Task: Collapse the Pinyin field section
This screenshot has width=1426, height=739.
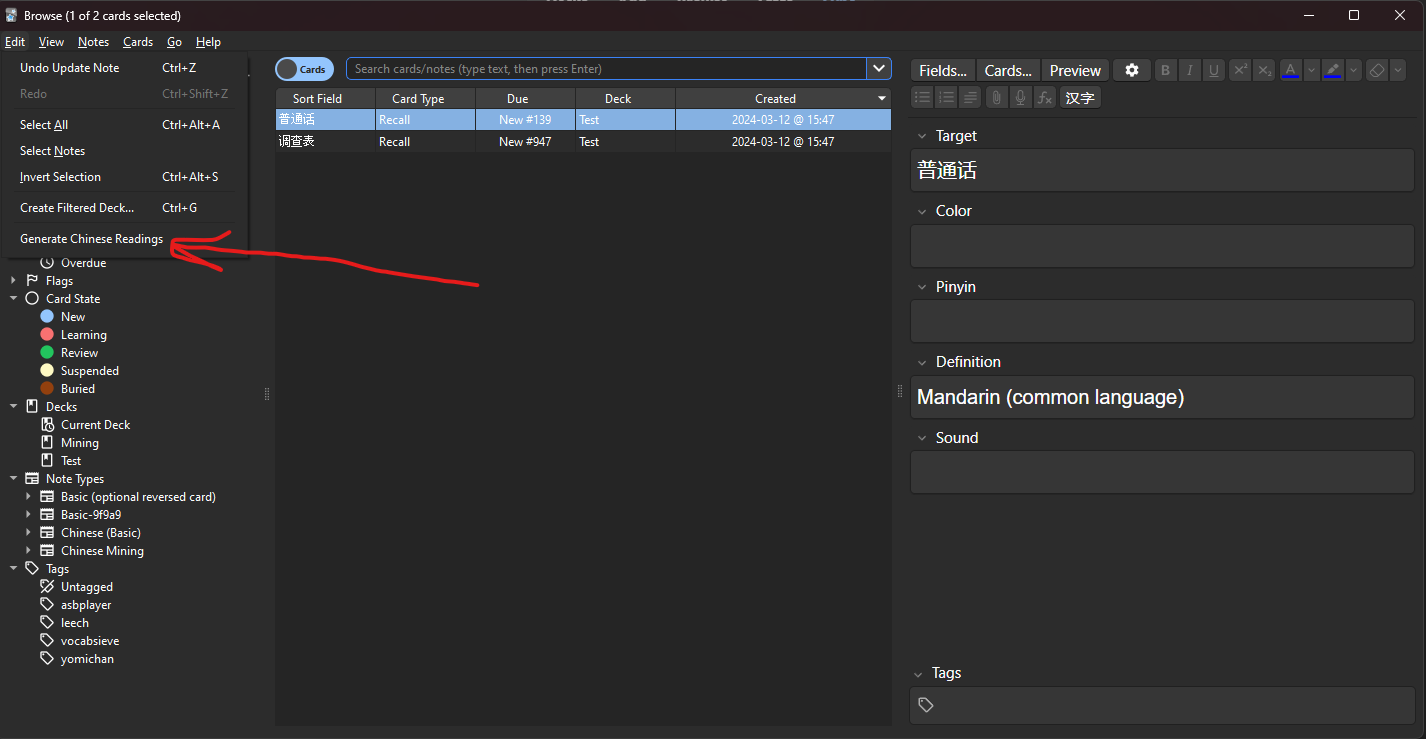Action: pos(922,287)
